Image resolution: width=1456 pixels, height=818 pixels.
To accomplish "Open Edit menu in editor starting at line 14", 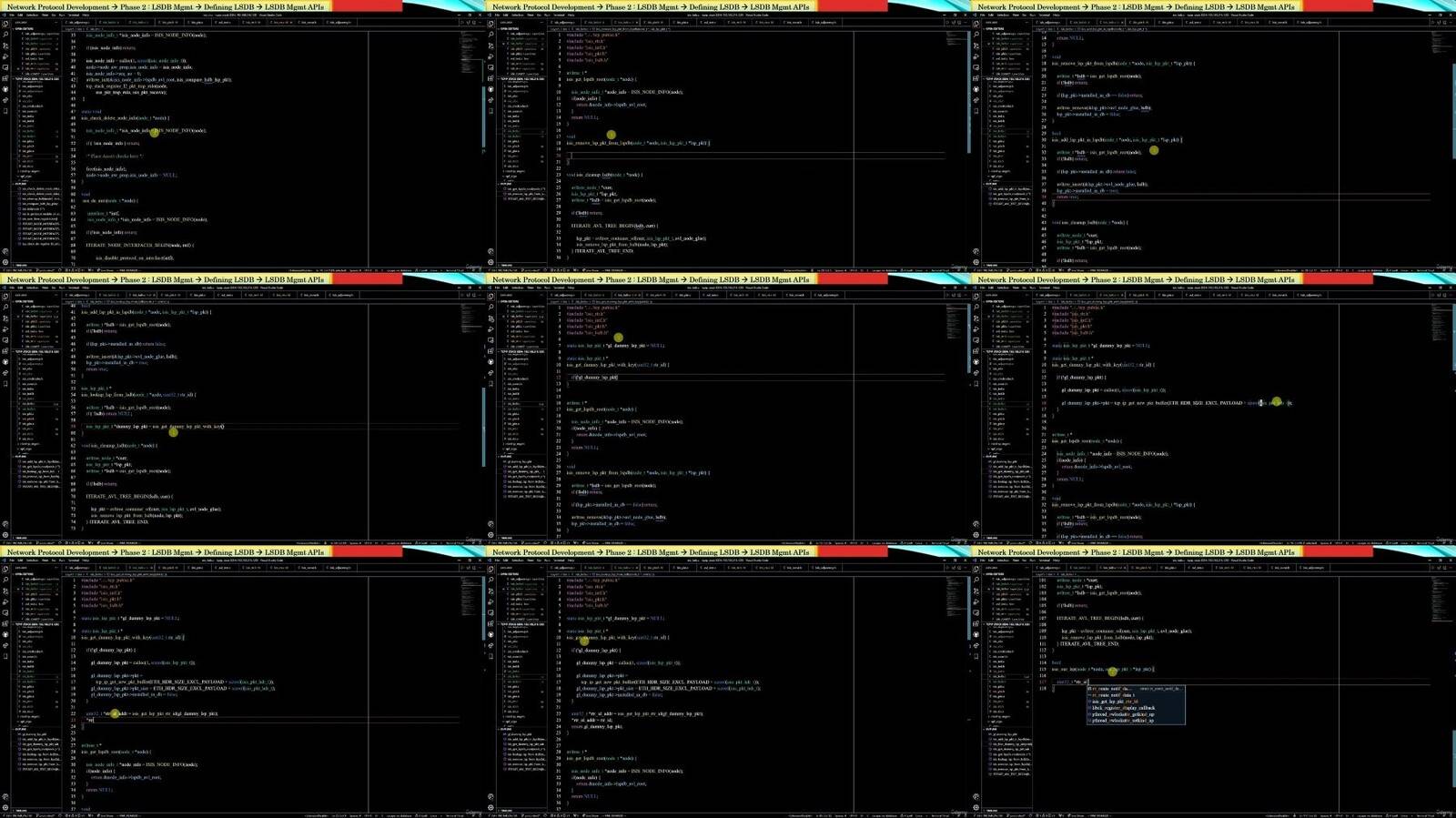I will pyautogui.click(x=991, y=15).
